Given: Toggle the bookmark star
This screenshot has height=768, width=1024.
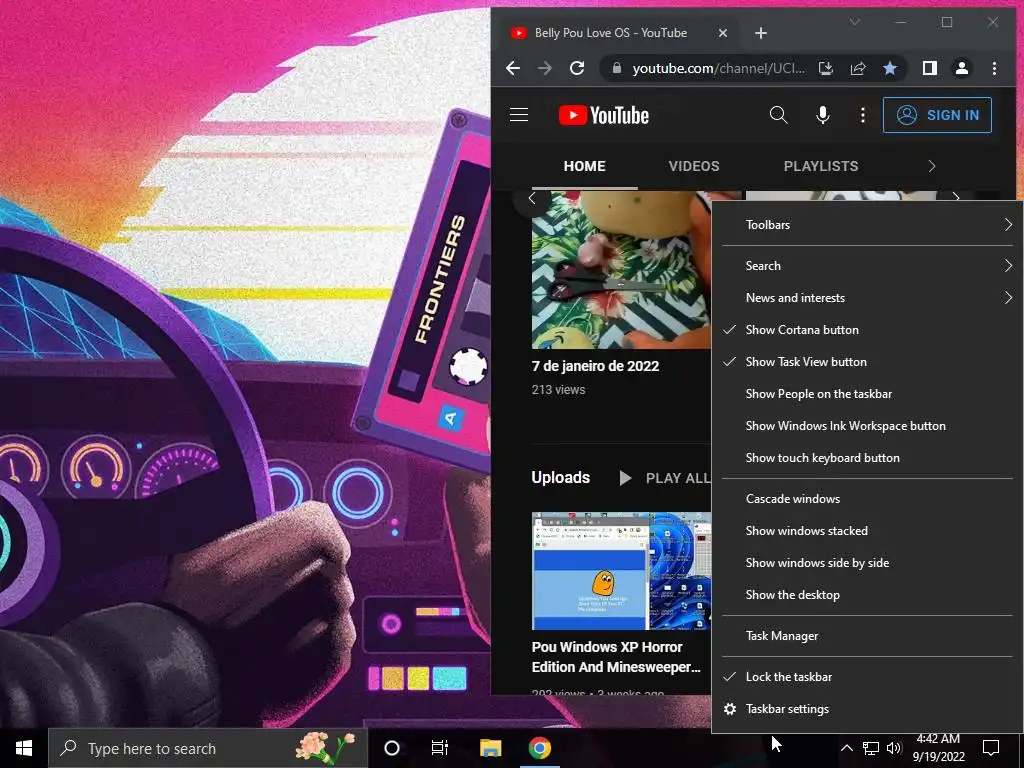Looking at the screenshot, I should tap(889, 68).
